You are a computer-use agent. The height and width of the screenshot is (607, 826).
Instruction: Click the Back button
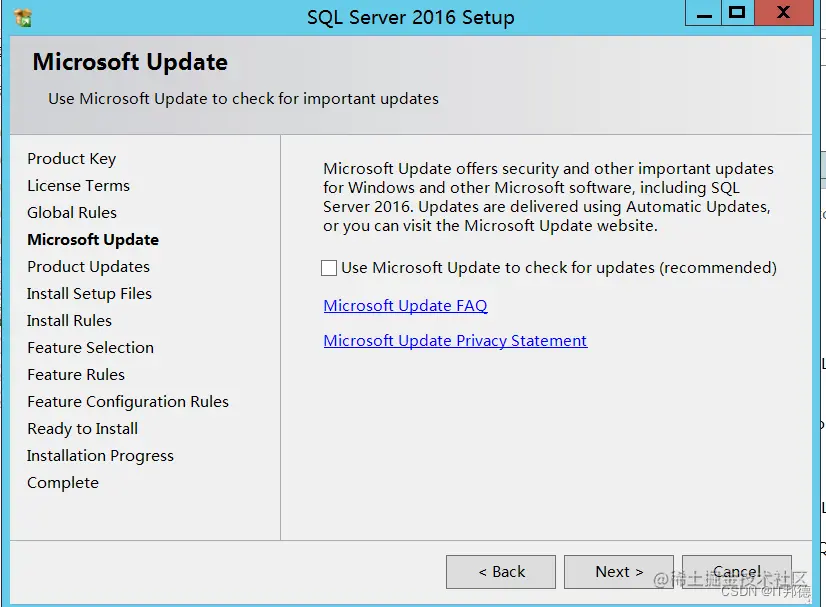click(501, 572)
